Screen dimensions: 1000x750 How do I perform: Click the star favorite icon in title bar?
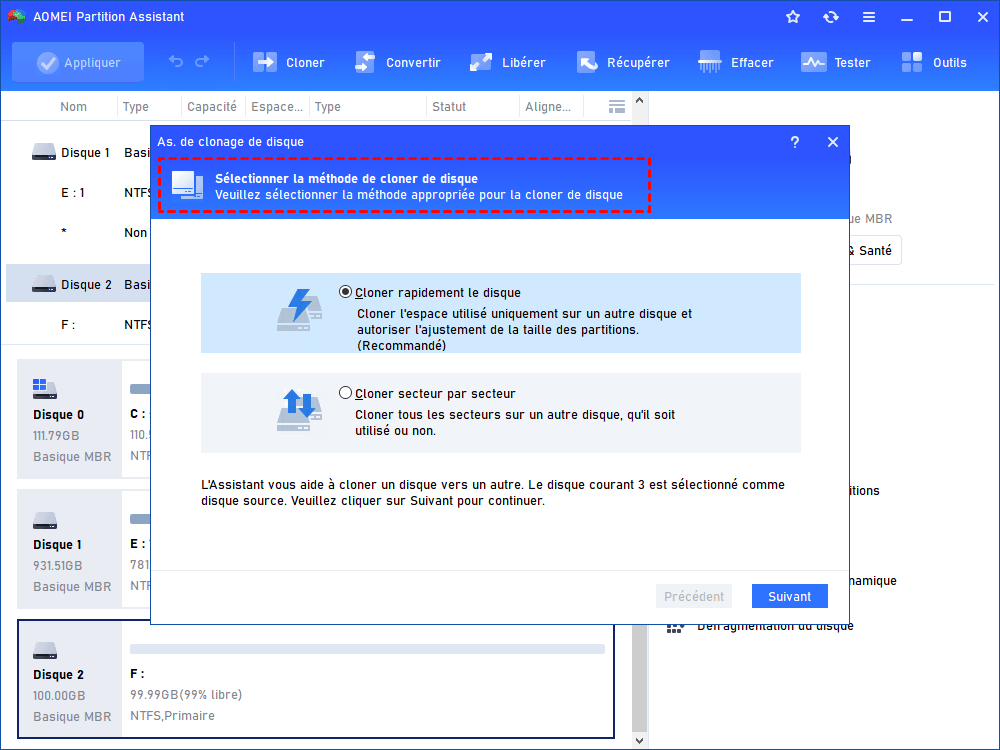point(793,17)
